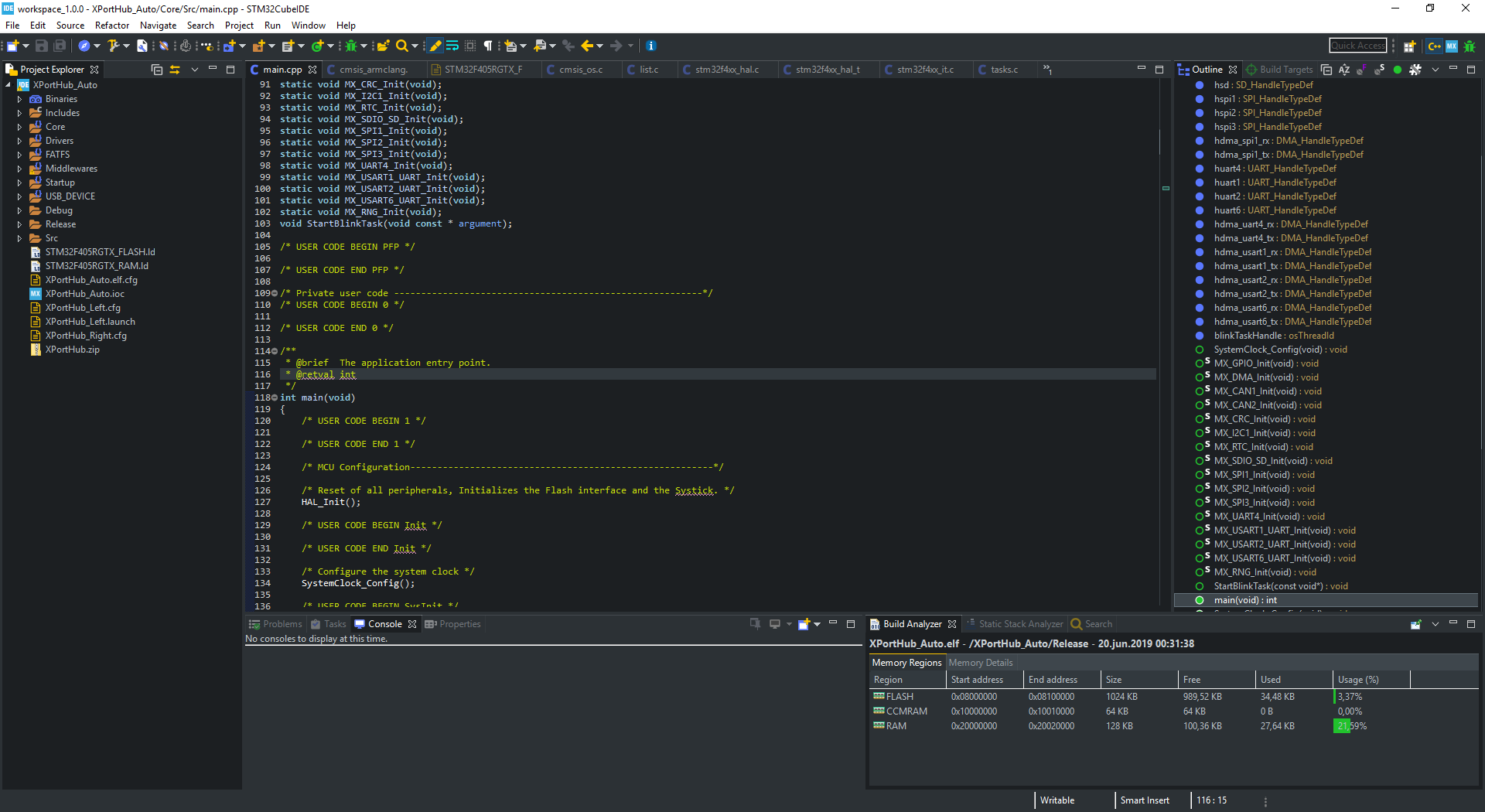Open Outline View Menu chevron
The image size is (1485, 812).
[1435, 70]
